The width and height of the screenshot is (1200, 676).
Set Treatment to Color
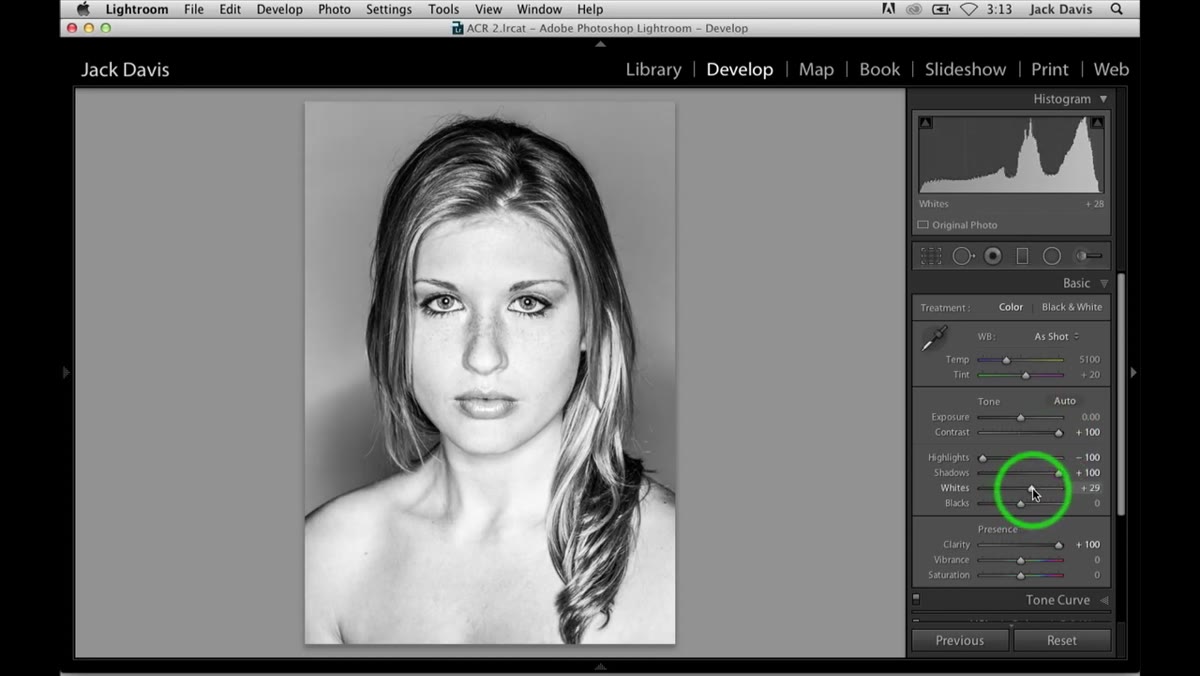click(x=1011, y=307)
